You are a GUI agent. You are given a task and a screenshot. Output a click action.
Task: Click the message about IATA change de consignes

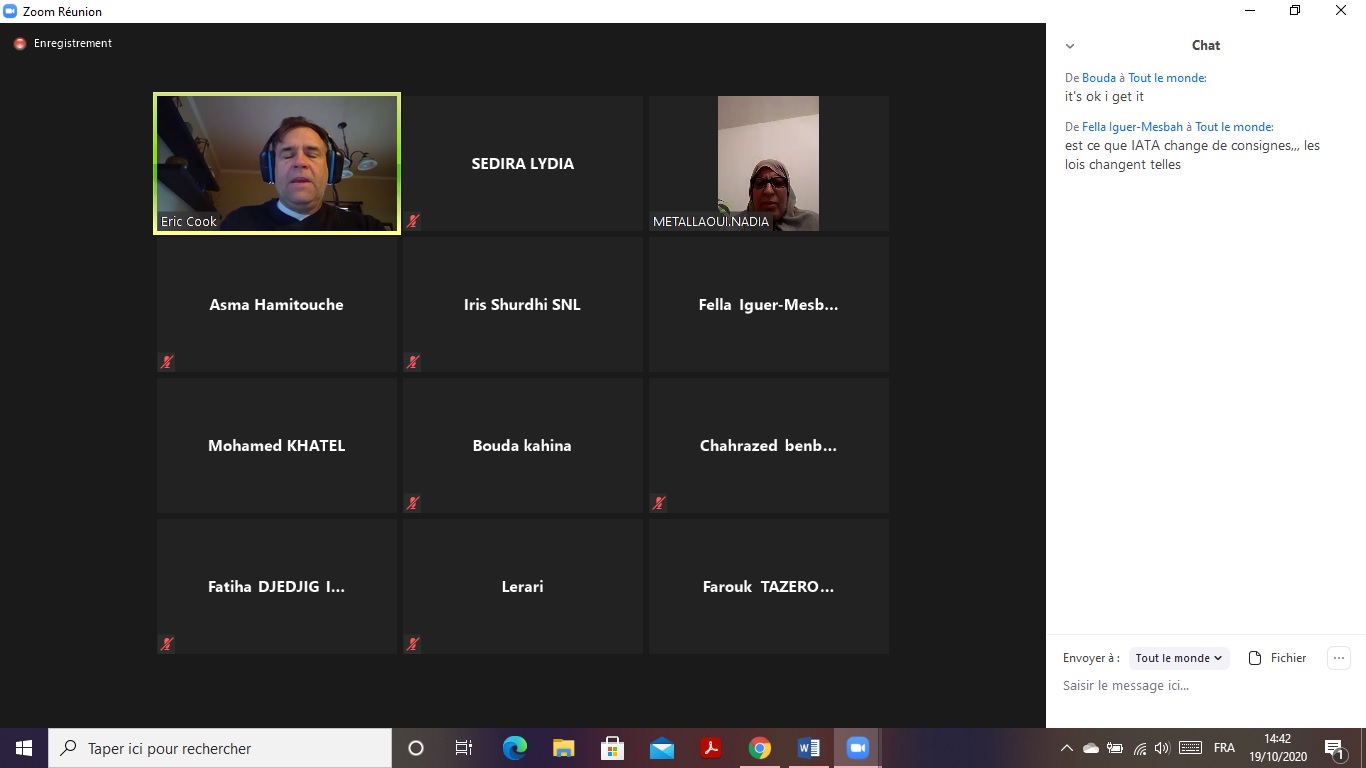1192,155
